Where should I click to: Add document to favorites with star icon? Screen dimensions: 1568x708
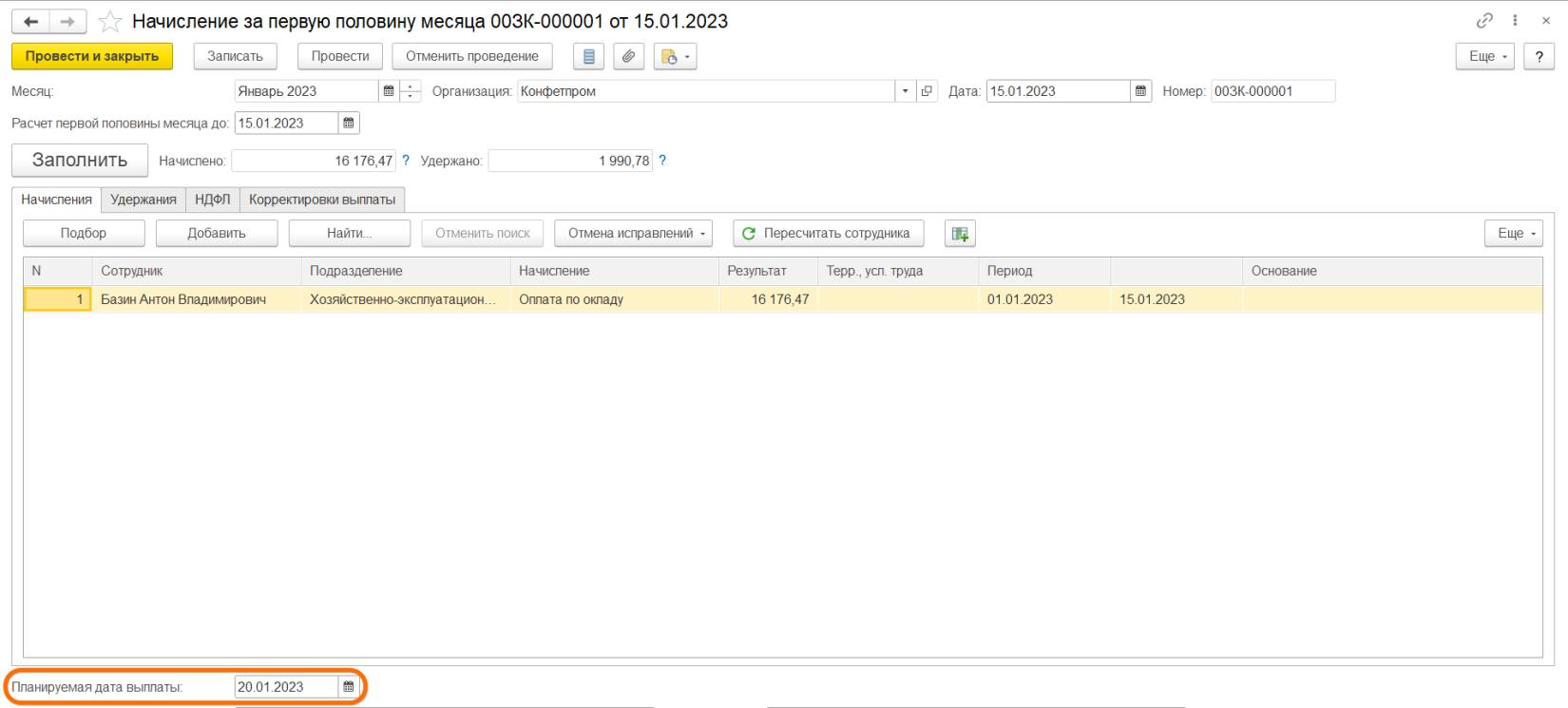coord(110,21)
